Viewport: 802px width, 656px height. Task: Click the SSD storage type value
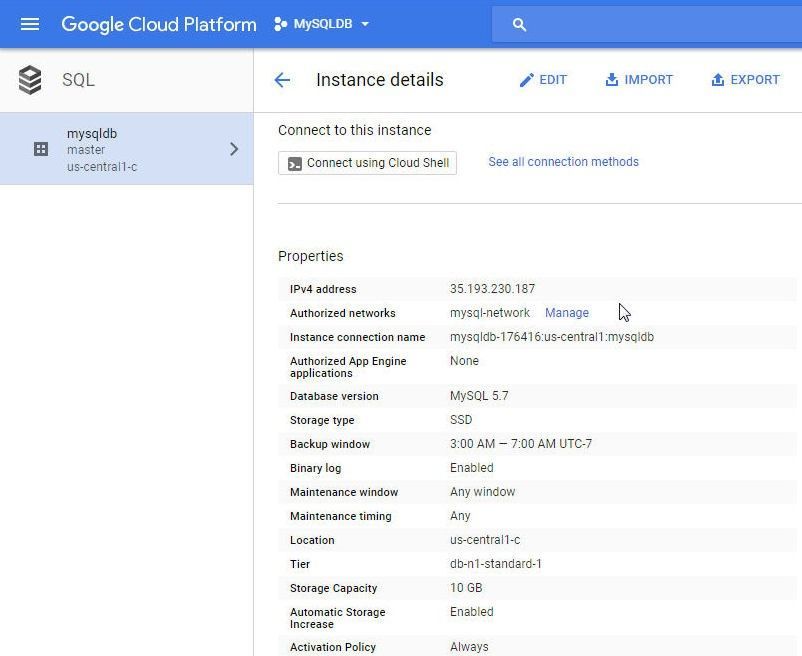pyautogui.click(x=461, y=420)
